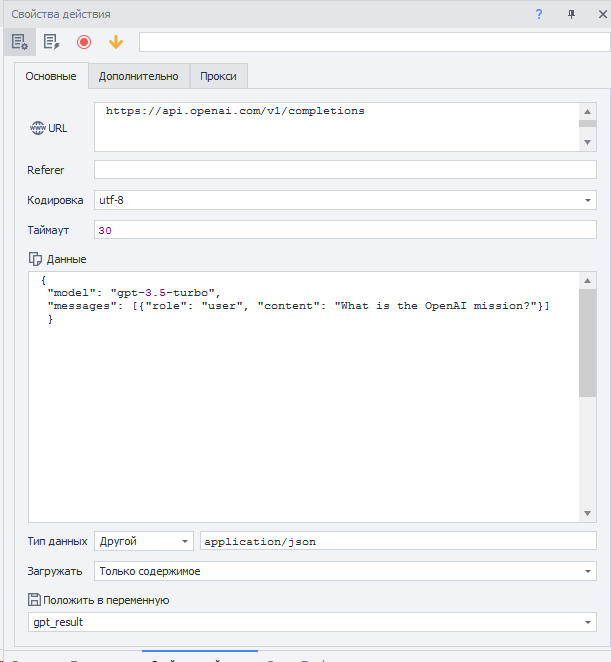Click the red record breakpoint icon
This screenshot has width=611, height=662.
pyautogui.click(x=84, y=42)
